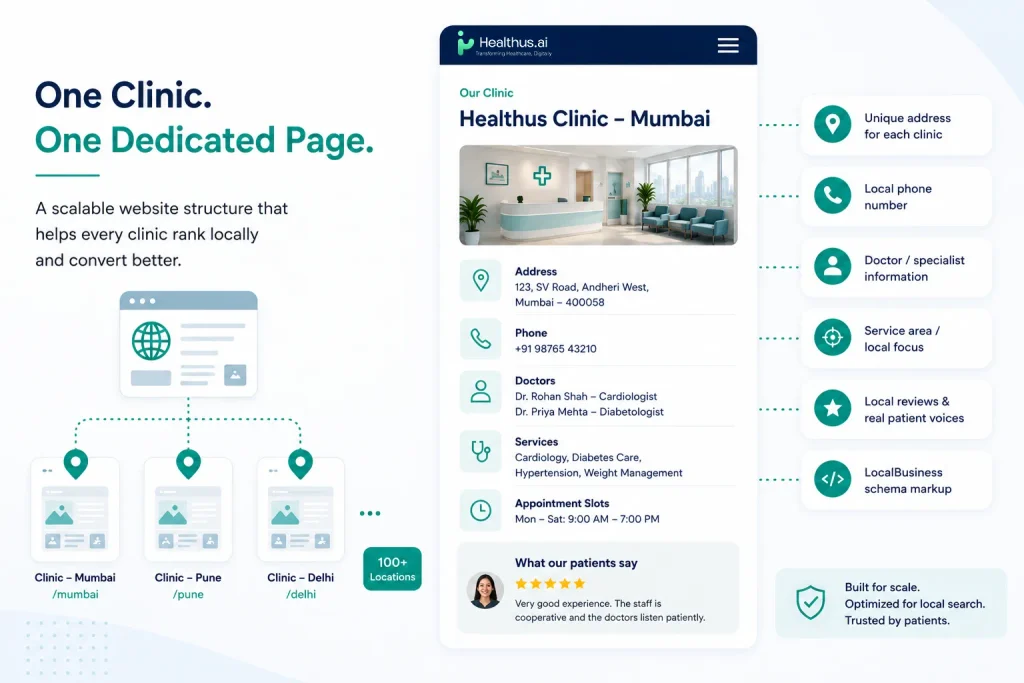Click the Service area target icon
1024x683 pixels.
click(833, 338)
